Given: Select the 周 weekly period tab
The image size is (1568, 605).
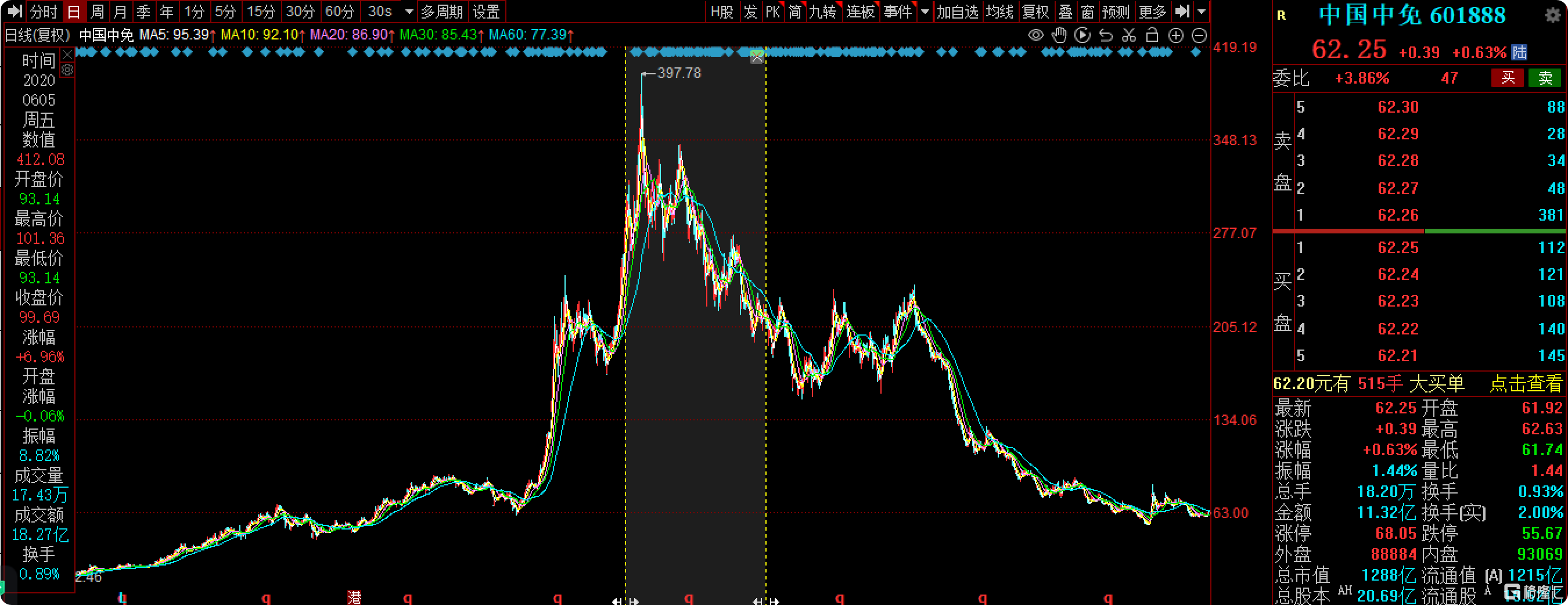Looking at the screenshot, I should [x=98, y=11].
